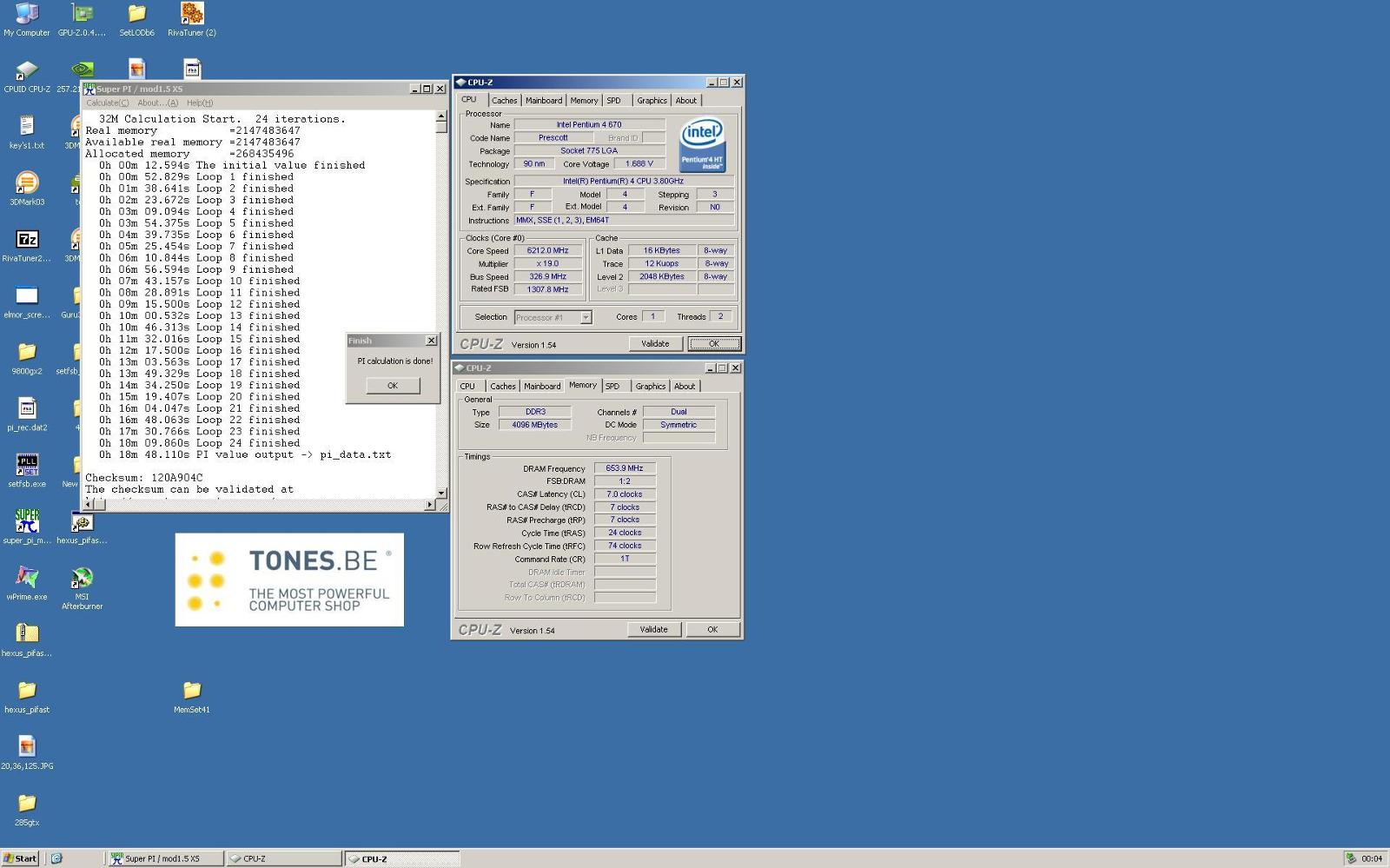
Task: Click OK in lower CPU-Z window
Action: coord(712,630)
